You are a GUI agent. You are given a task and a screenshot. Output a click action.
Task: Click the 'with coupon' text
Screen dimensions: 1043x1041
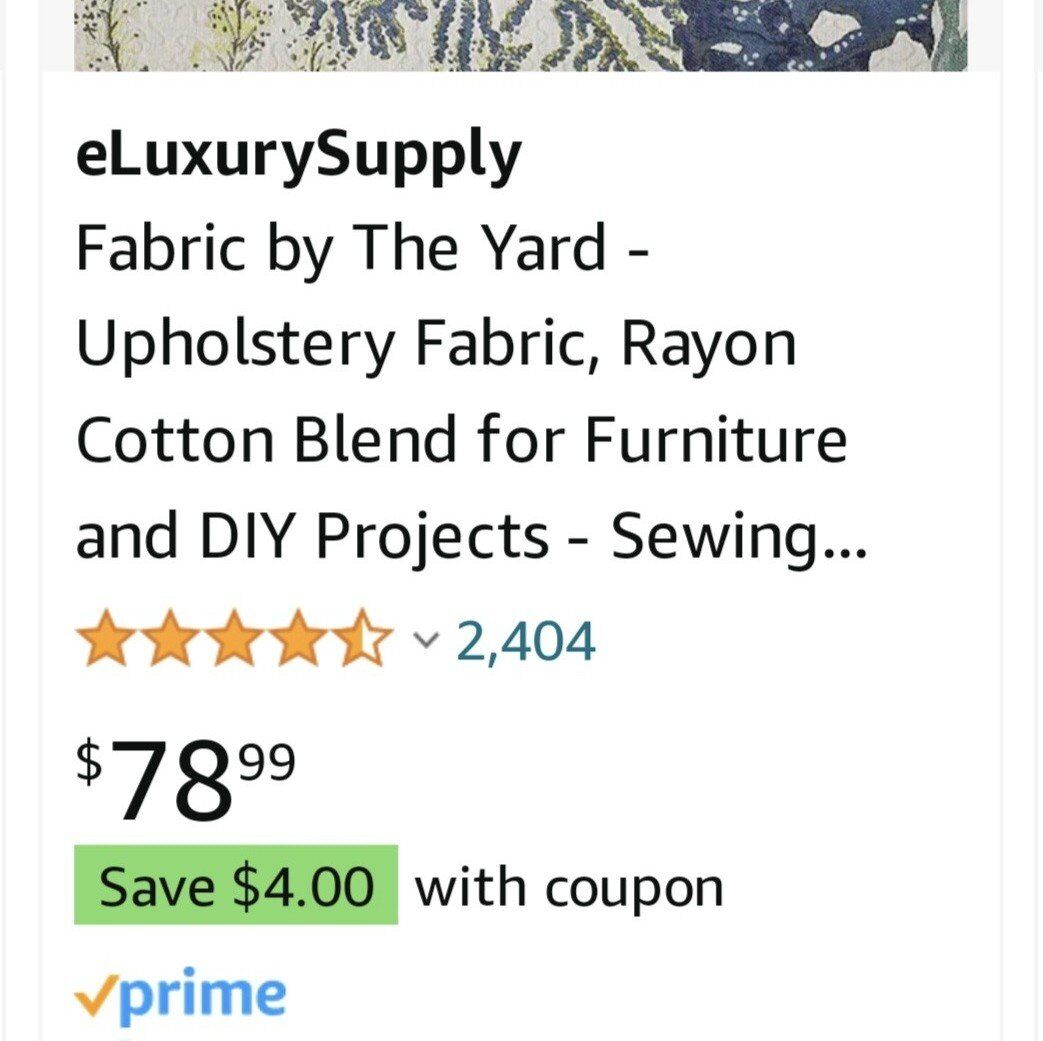click(x=569, y=887)
